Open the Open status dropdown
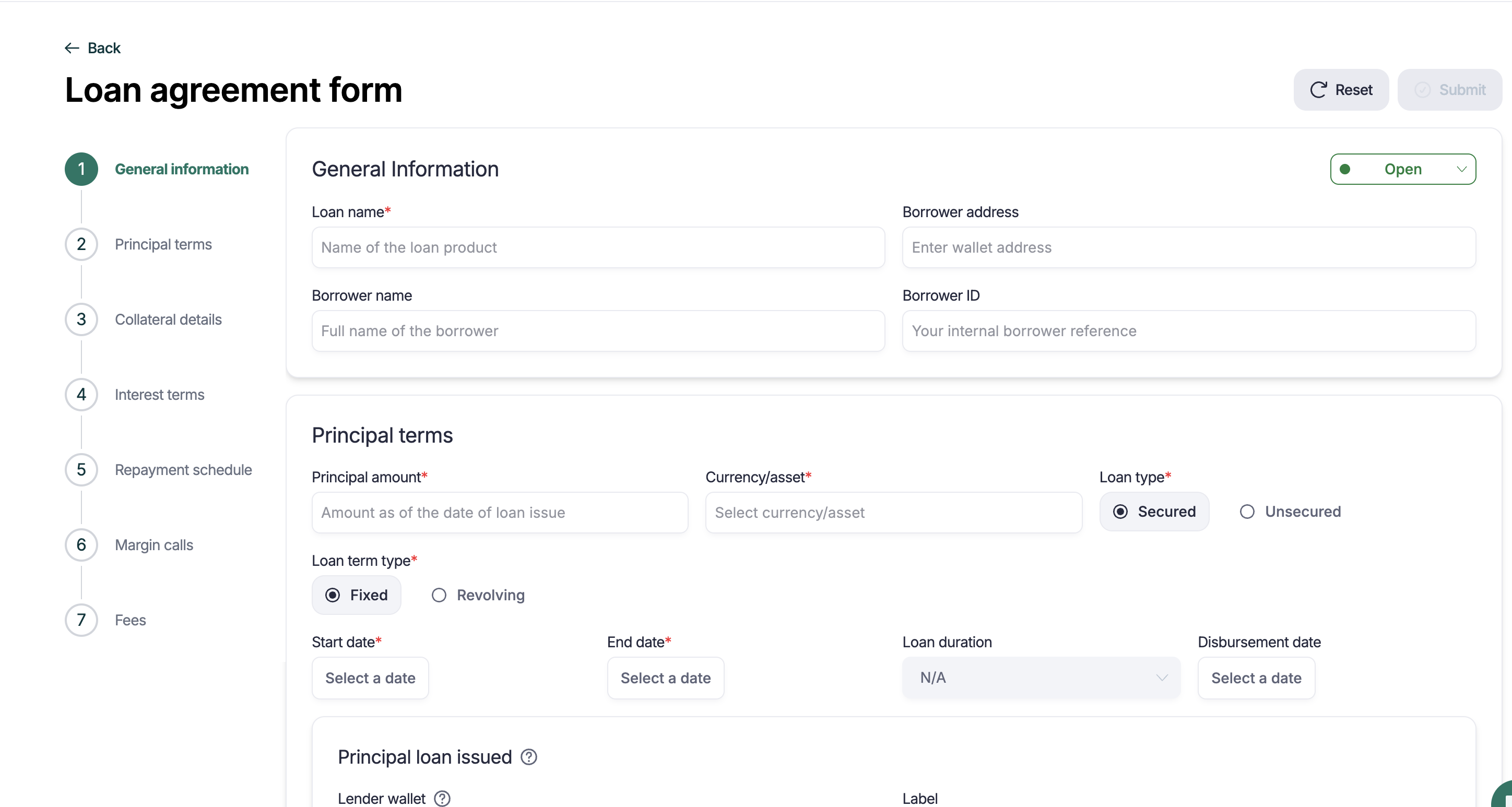 [x=1403, y=169]
